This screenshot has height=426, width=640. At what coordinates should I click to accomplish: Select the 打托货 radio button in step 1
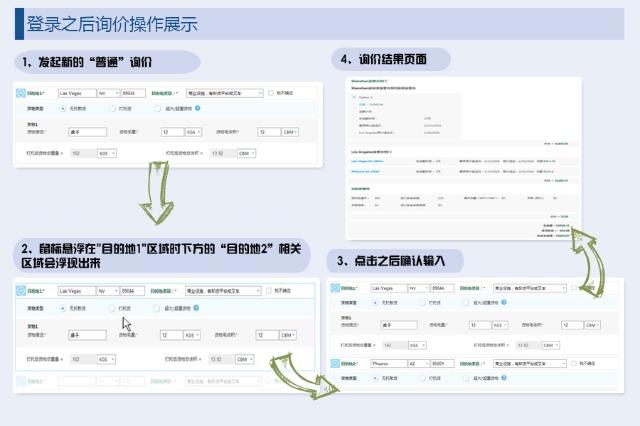coord(112,107)
